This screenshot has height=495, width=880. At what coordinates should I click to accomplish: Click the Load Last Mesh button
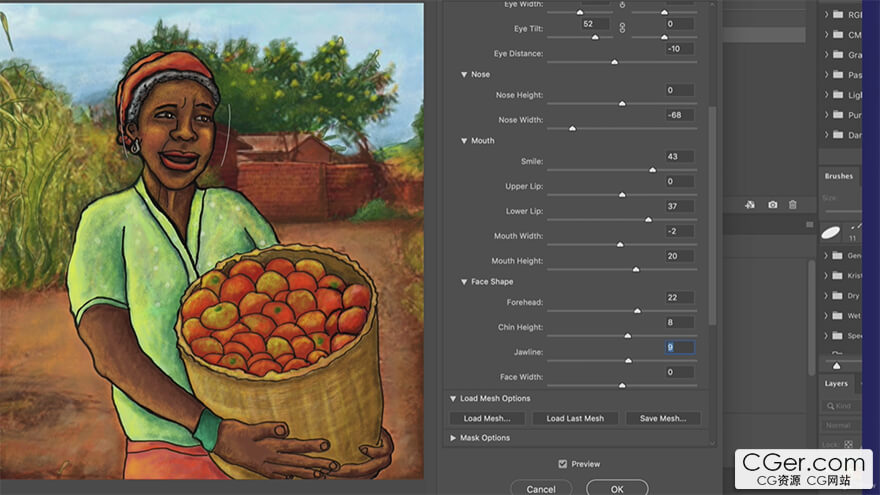click(x=575, y=418)
